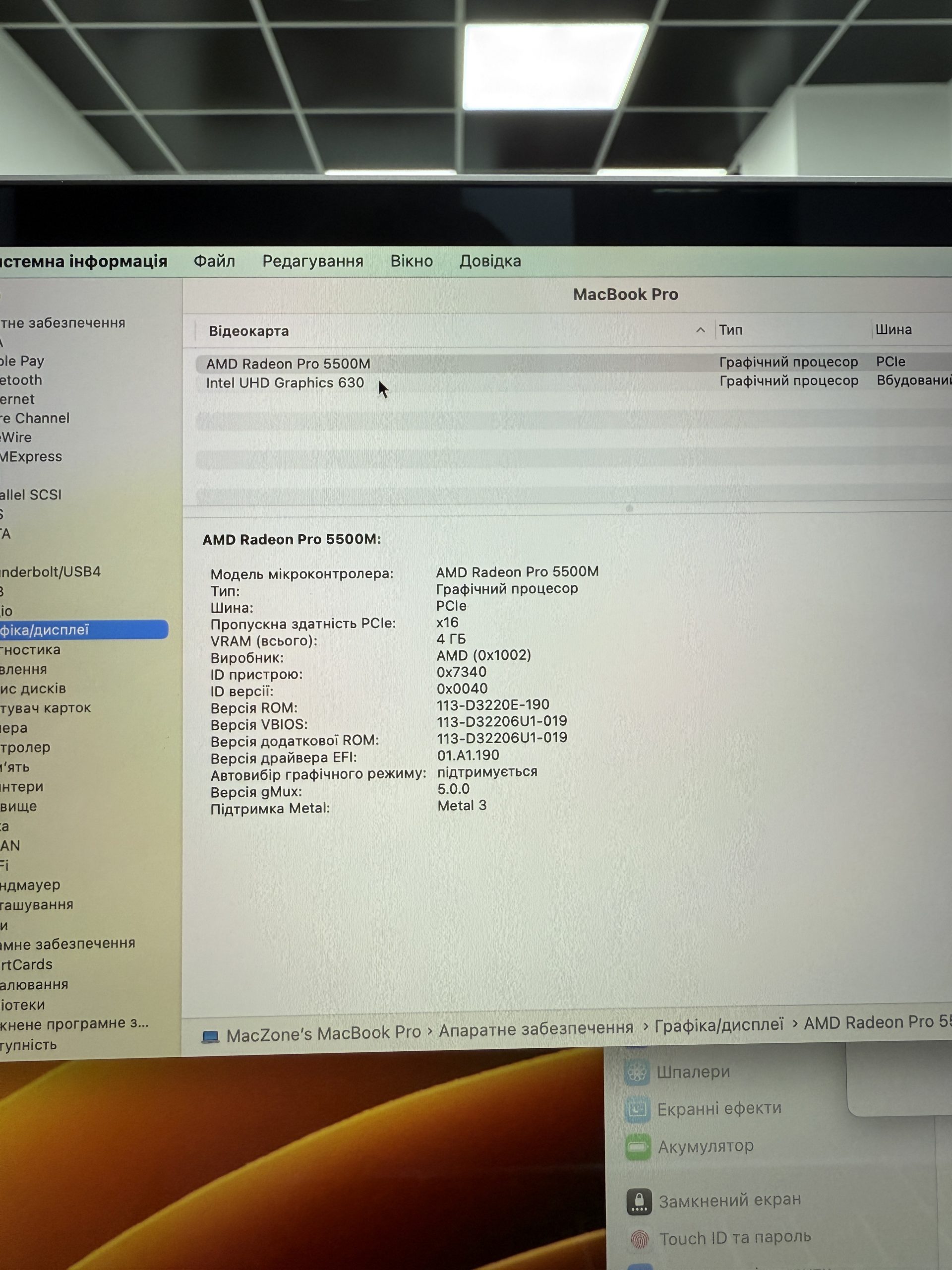This screenshot has height=1270, width=952.
Task: Toggle the sort arrow in Відеокарта header
Action: tap(700, 330)
